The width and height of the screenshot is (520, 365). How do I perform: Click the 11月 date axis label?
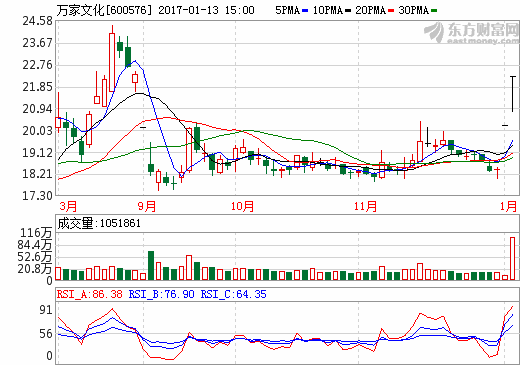tap(365, 206)
